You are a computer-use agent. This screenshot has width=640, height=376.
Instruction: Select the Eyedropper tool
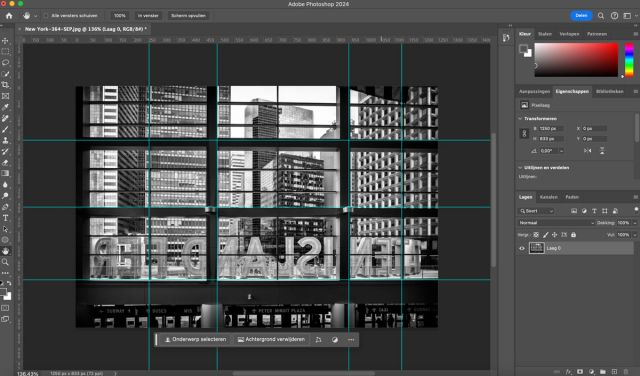(5, 107)
